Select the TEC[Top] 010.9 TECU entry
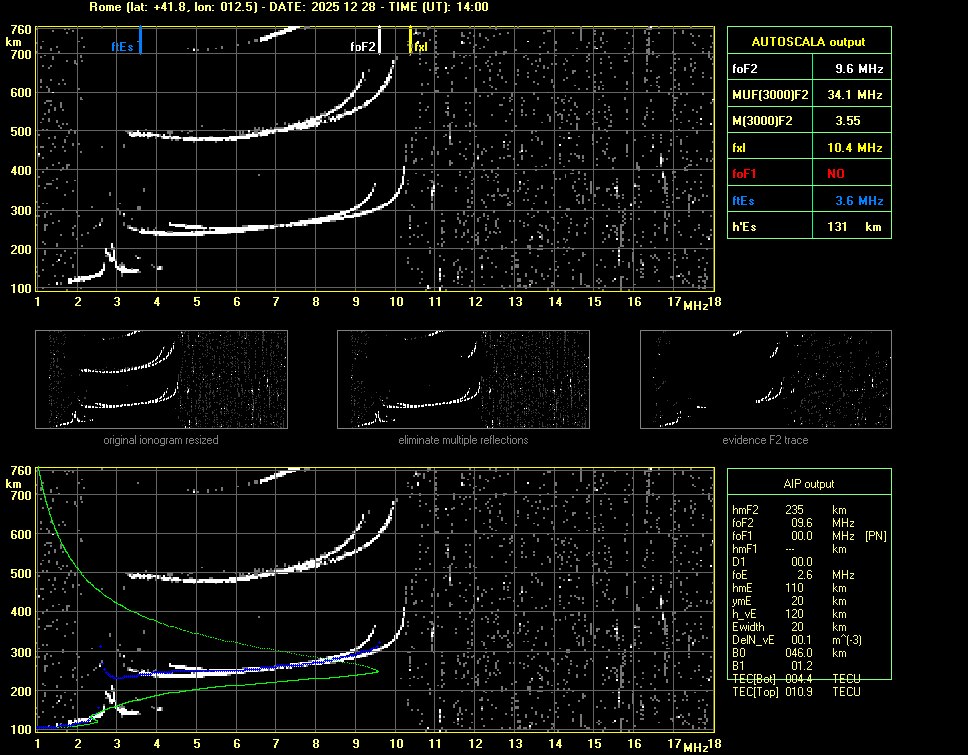Image resolution: width=968 pixels, height=755 pixels. [x=797, y=692]
